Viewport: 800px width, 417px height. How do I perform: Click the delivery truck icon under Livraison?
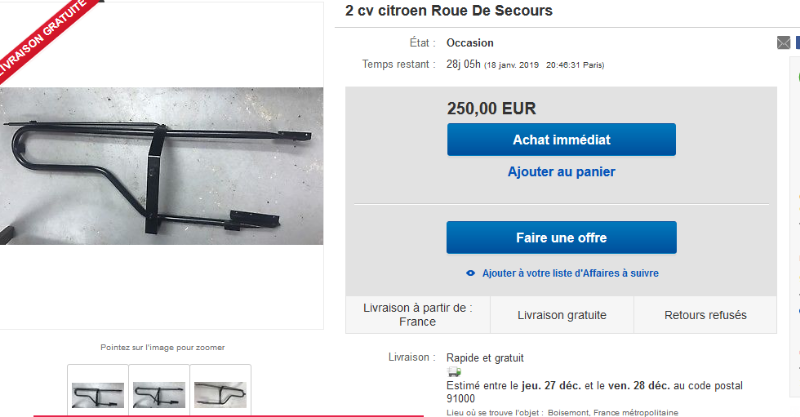point(454,372)
